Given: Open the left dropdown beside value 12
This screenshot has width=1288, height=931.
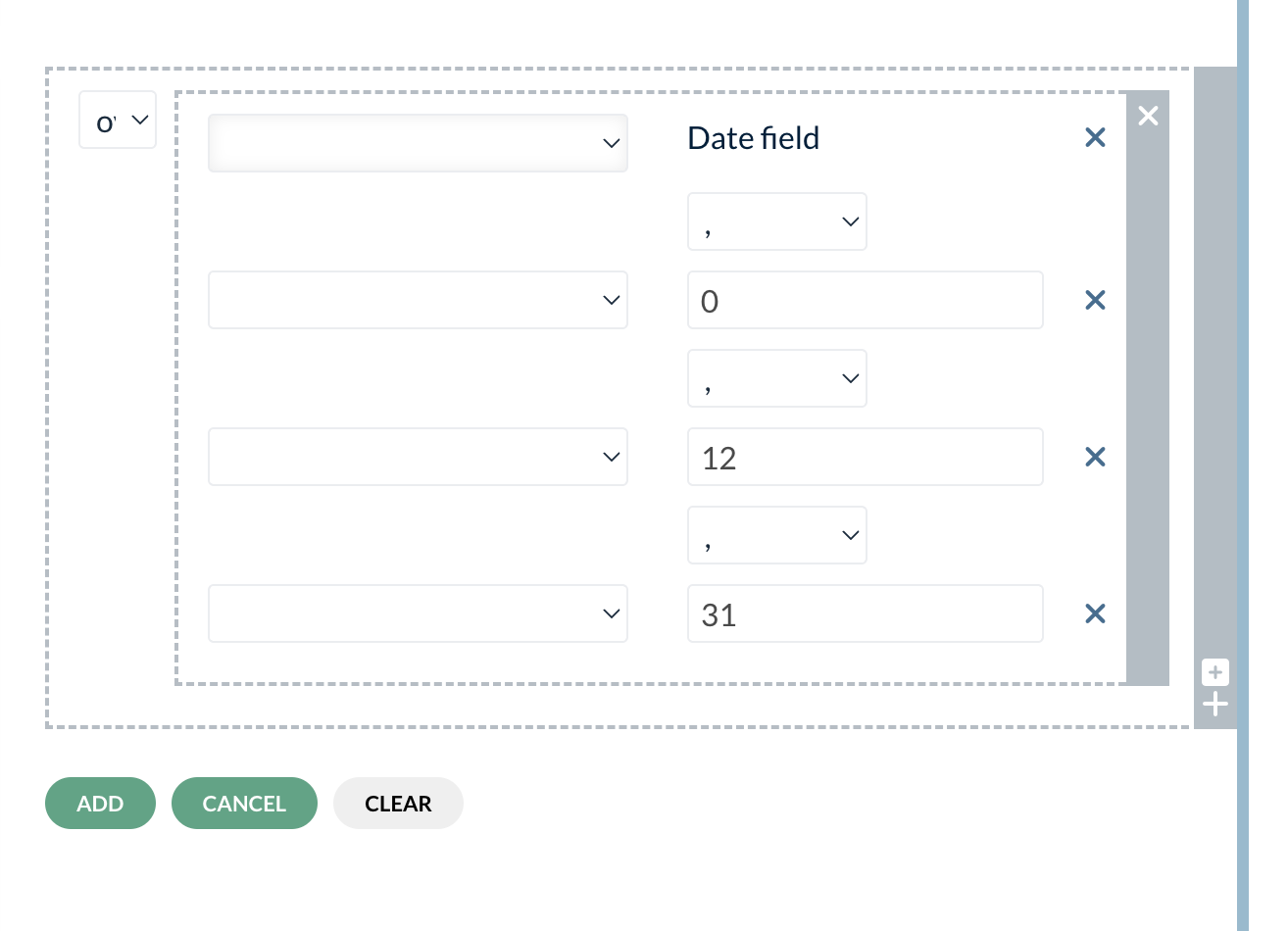Looking at the screenshot, I should (418, 457).
